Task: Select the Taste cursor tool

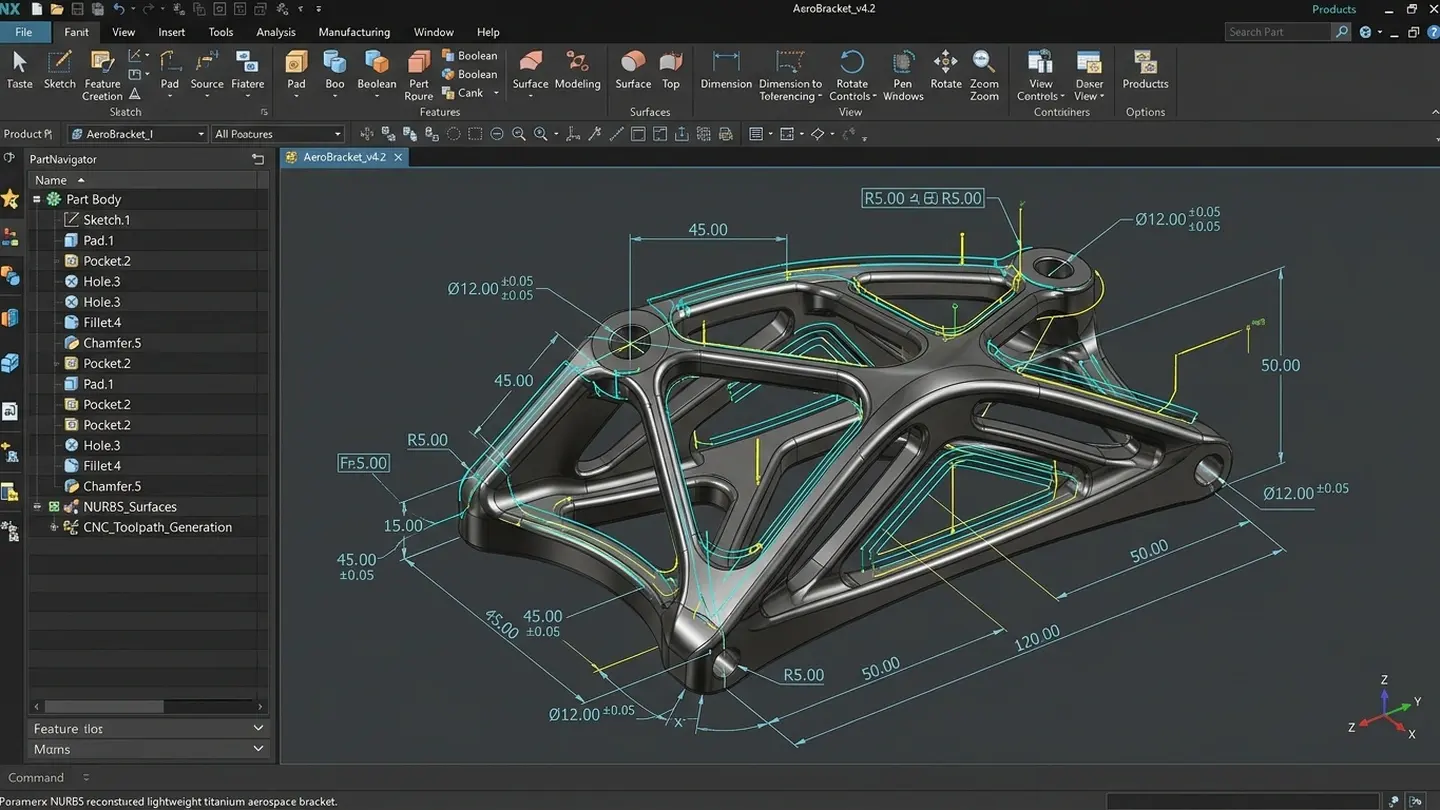Action: (x=19, y=70)
